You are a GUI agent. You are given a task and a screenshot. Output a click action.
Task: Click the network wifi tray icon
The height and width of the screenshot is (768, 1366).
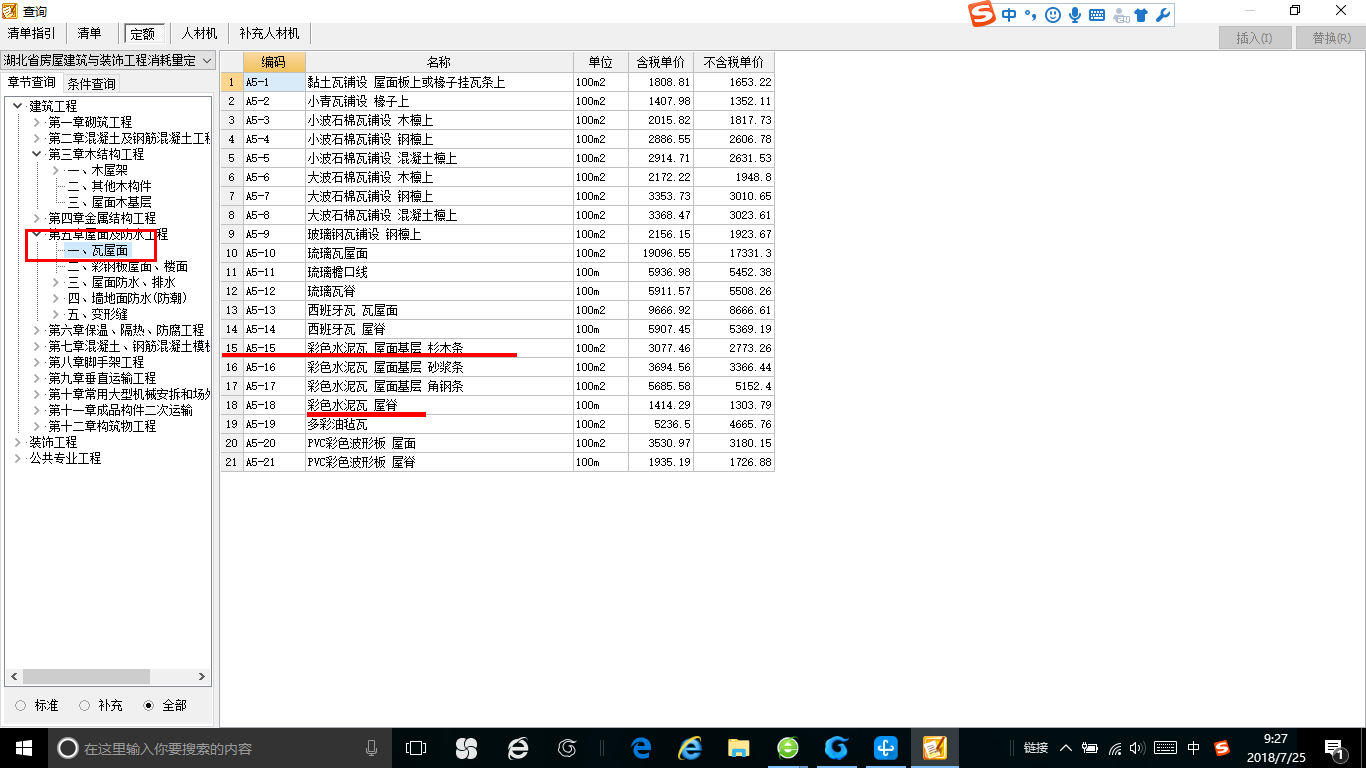tap(1114, 748)
